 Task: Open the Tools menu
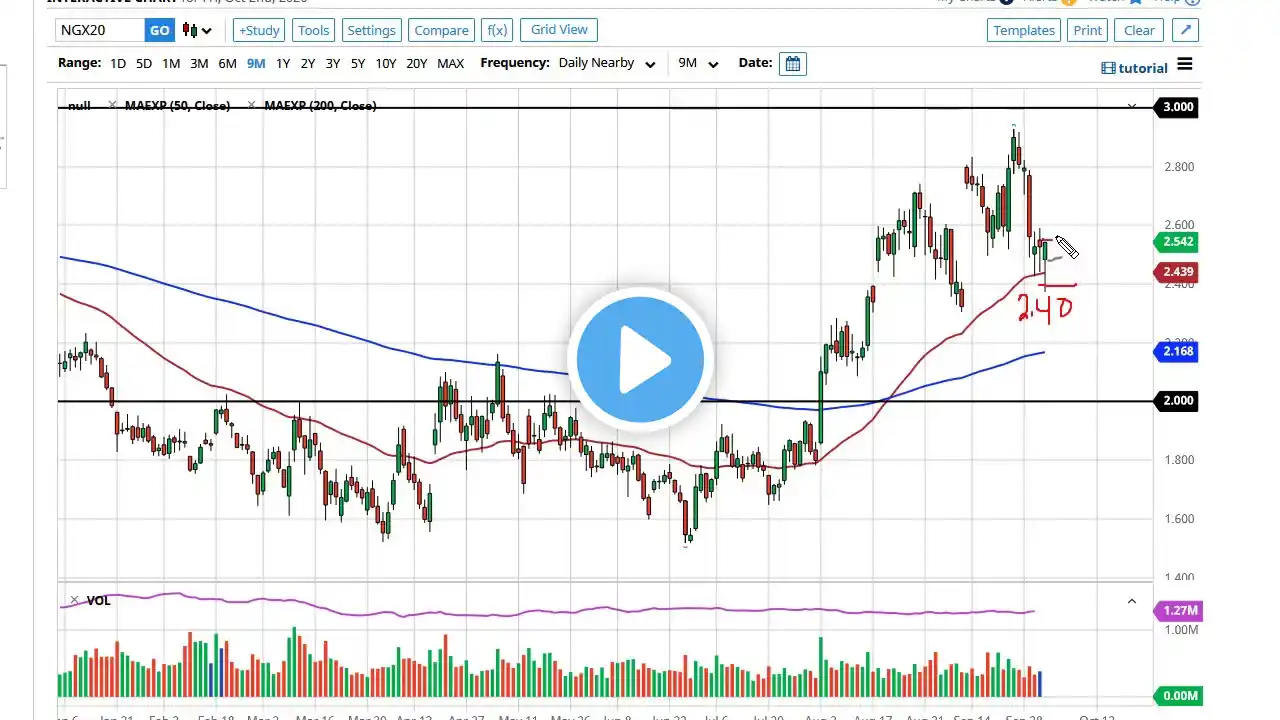point(313,30)
